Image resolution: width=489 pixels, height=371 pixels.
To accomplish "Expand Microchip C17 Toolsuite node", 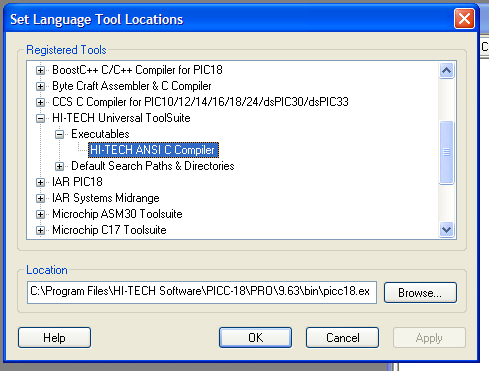I will click(40, 230).
